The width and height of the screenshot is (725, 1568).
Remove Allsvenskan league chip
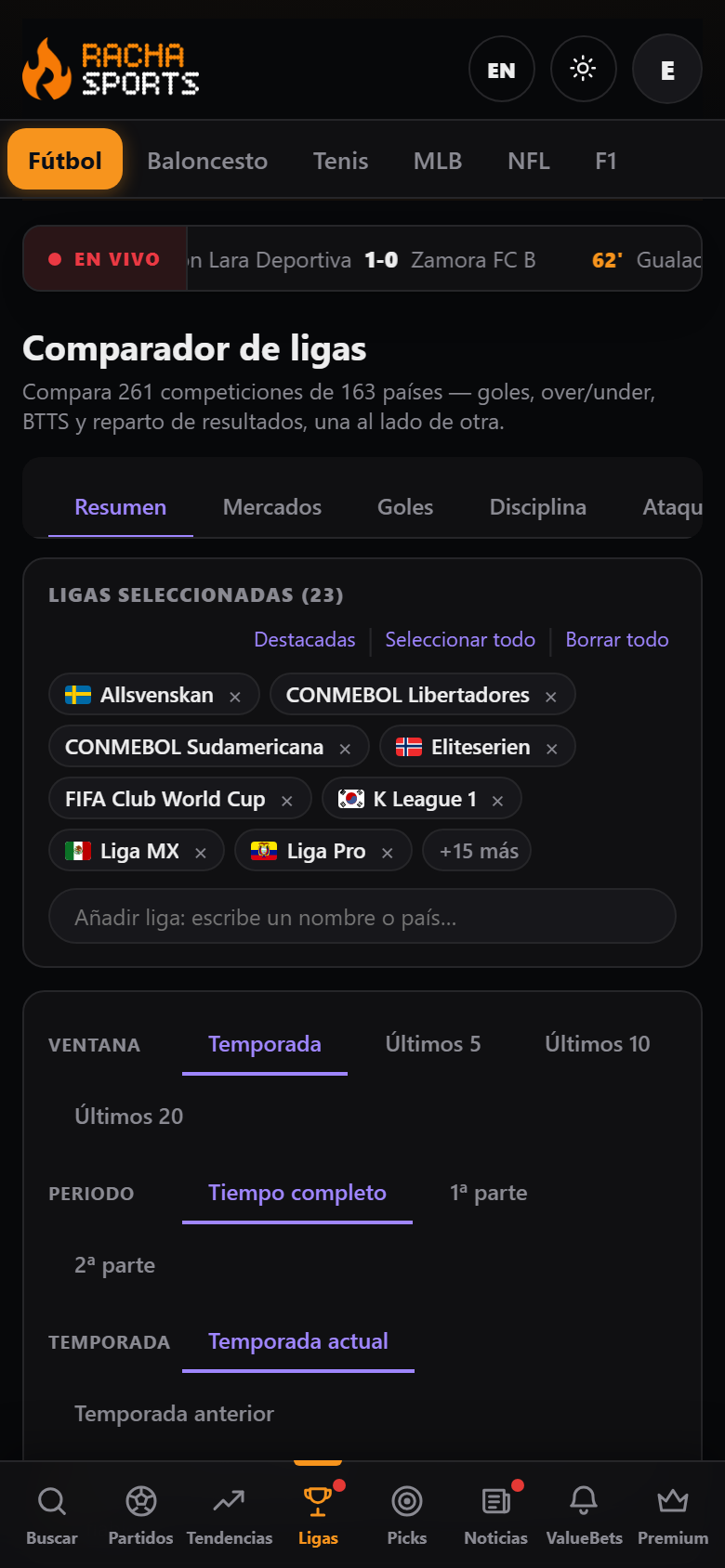[x=235, y=697]
